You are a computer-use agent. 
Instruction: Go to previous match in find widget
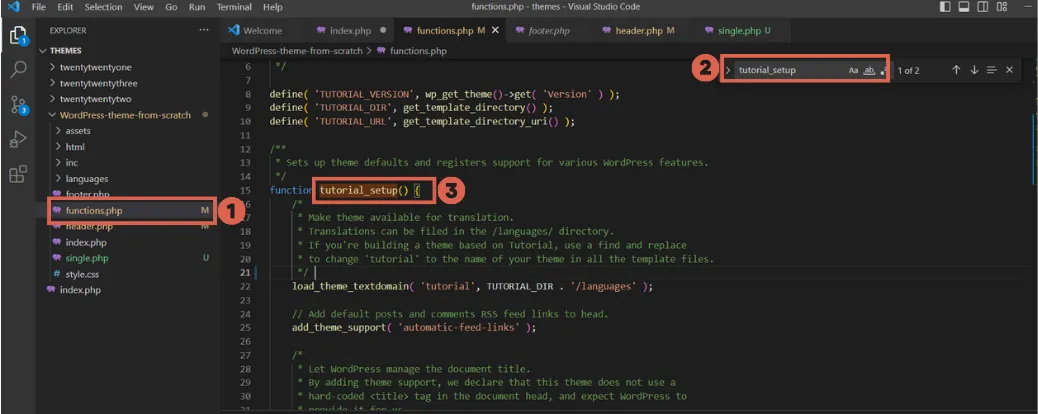956,70
